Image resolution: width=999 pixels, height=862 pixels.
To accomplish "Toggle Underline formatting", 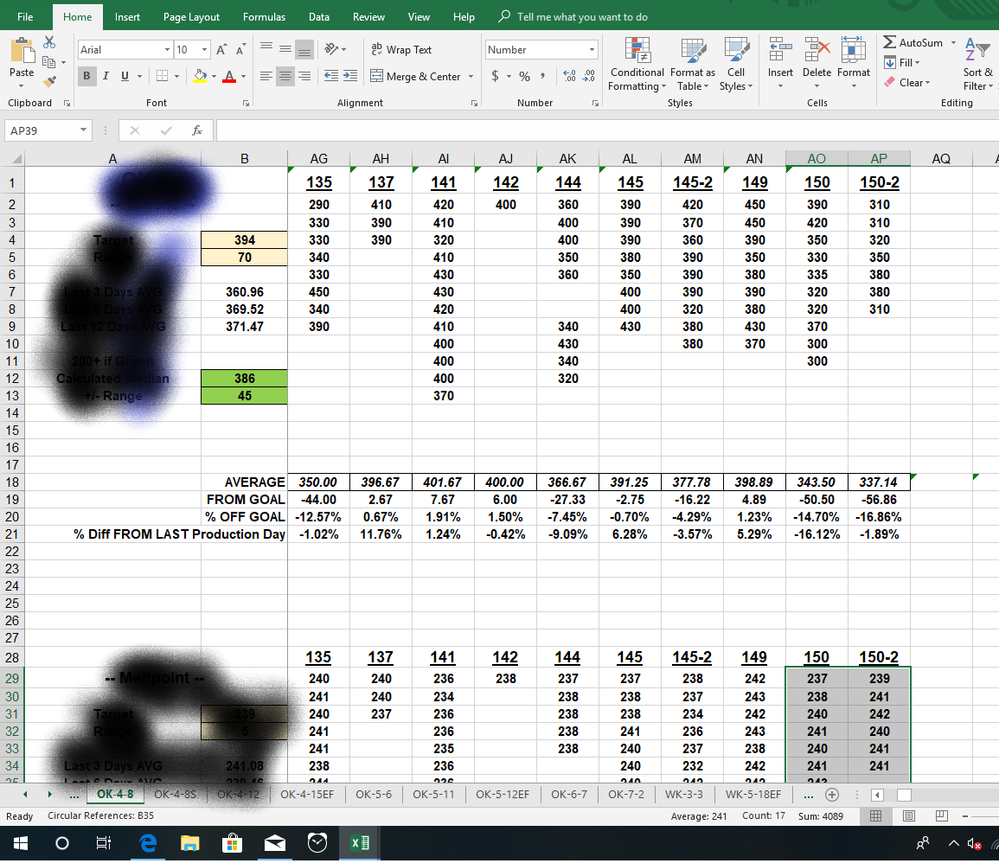I will tap(125, 76).
